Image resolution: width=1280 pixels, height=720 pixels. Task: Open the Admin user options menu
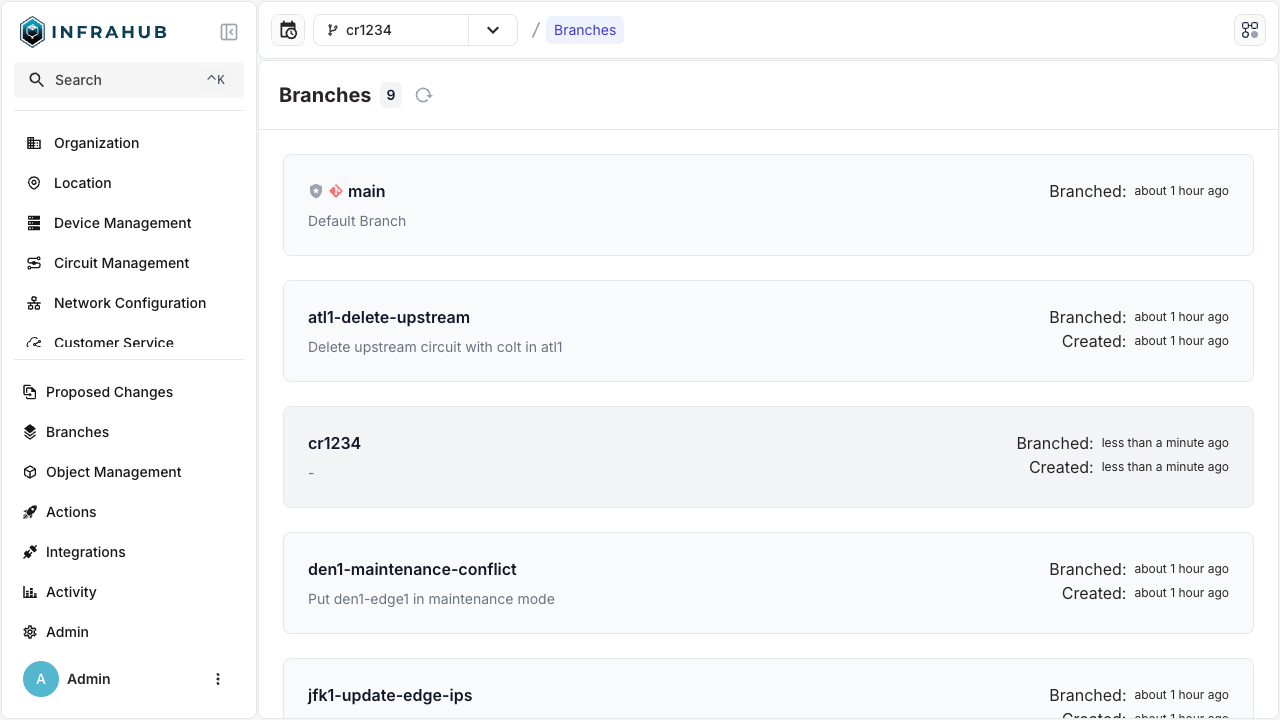pyautogui.click(x=218, y=679)
